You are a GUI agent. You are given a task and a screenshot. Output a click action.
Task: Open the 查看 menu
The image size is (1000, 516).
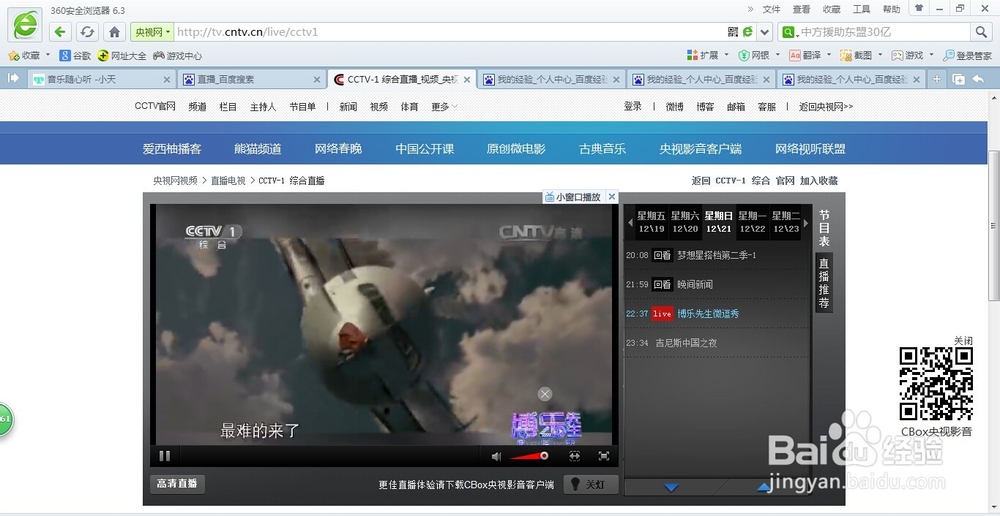801,9
